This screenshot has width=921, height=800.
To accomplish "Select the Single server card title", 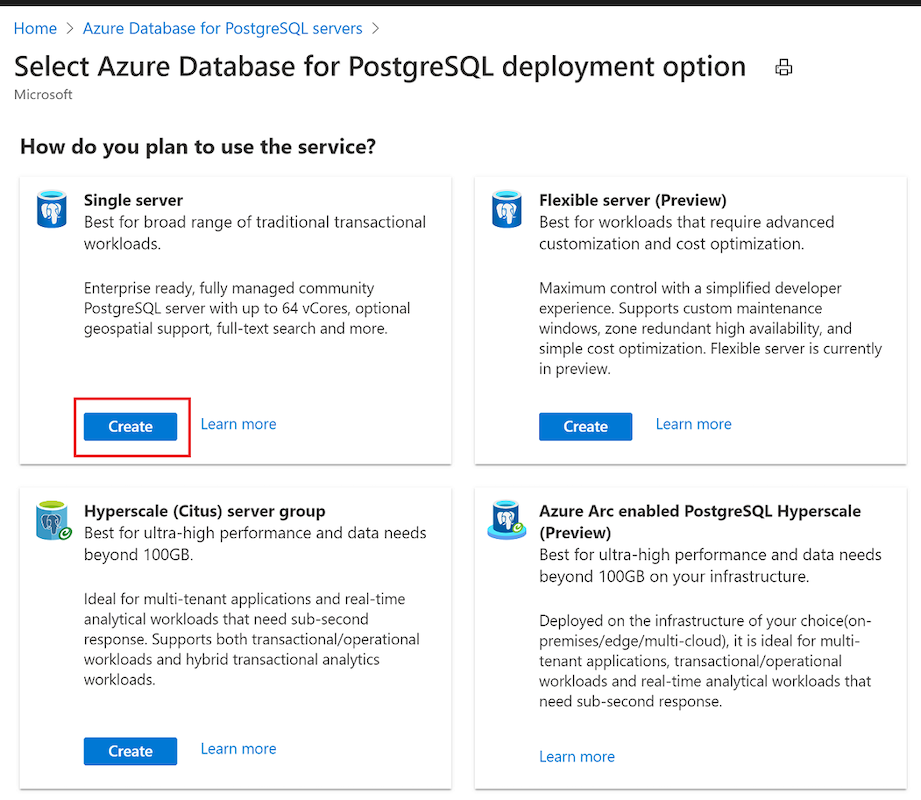I will point(133,200).
